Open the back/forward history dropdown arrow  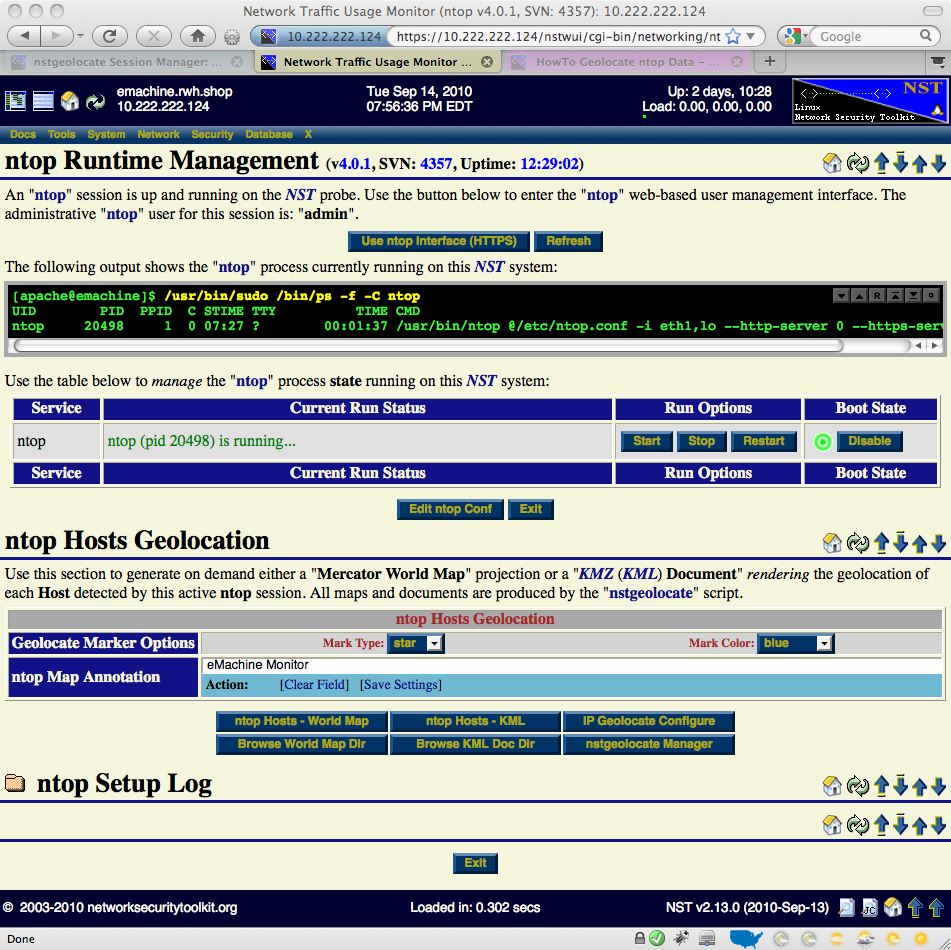(80, 36)
